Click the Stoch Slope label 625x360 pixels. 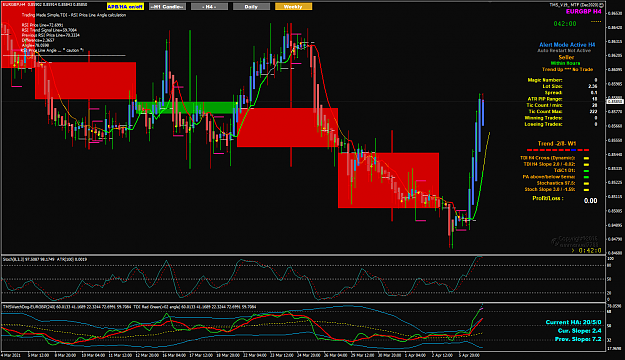click(x=550, y=189)
